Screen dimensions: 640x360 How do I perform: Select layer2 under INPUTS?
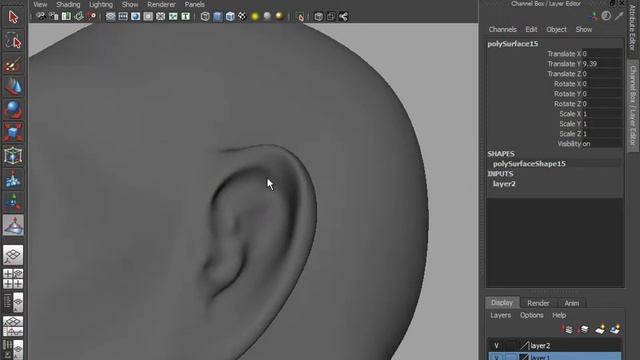click(x=504, y=184)
